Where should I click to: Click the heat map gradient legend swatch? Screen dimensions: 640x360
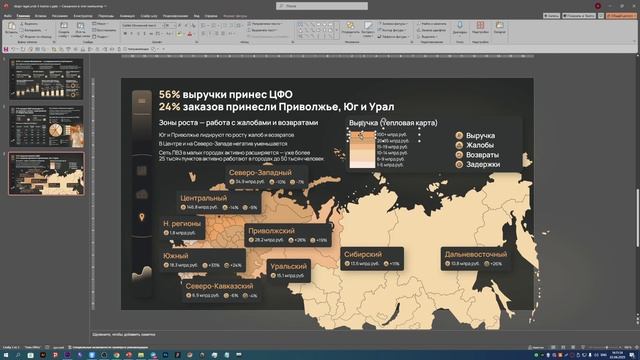coord(362,149)
